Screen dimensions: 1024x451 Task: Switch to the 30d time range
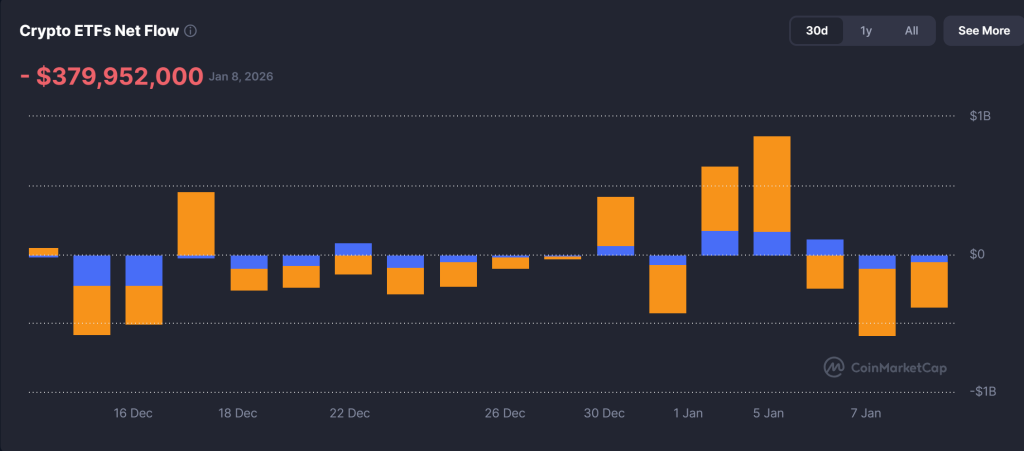click(817, 31)
